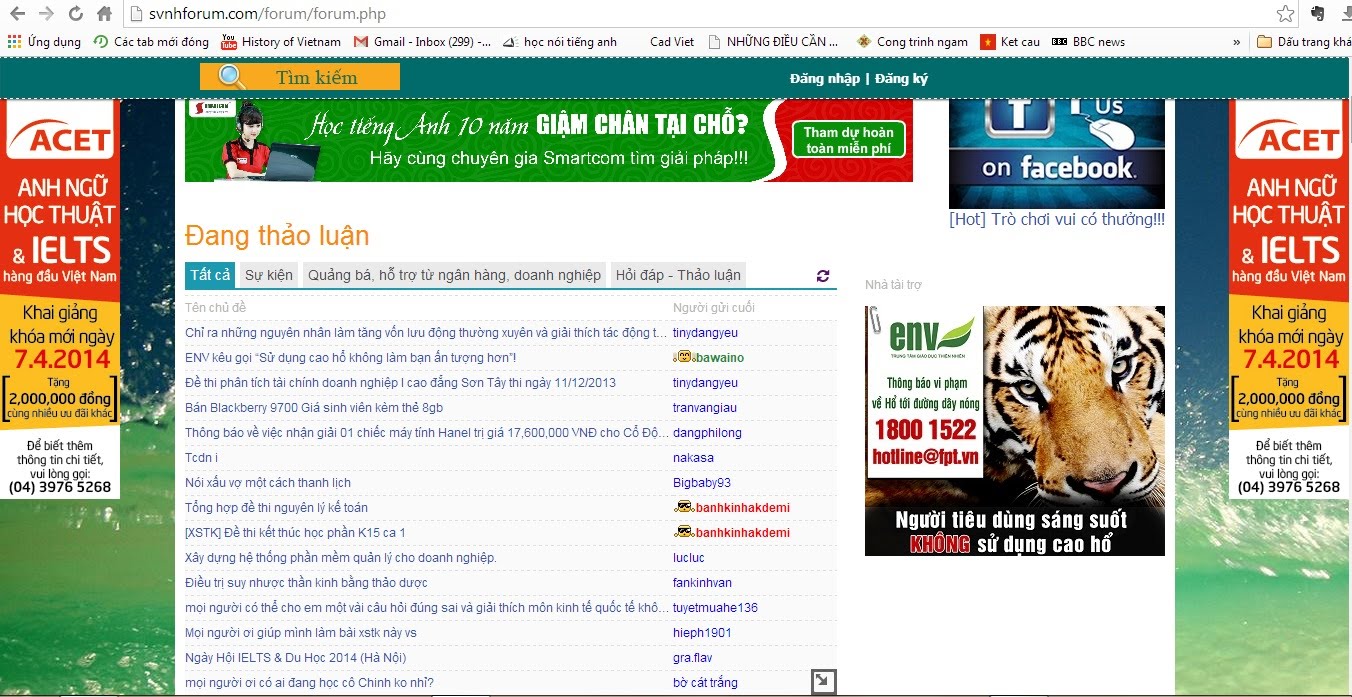Open Dấu trang khác bookmarks folder
Screen dimensions: 1352x697
[1304, 42]
